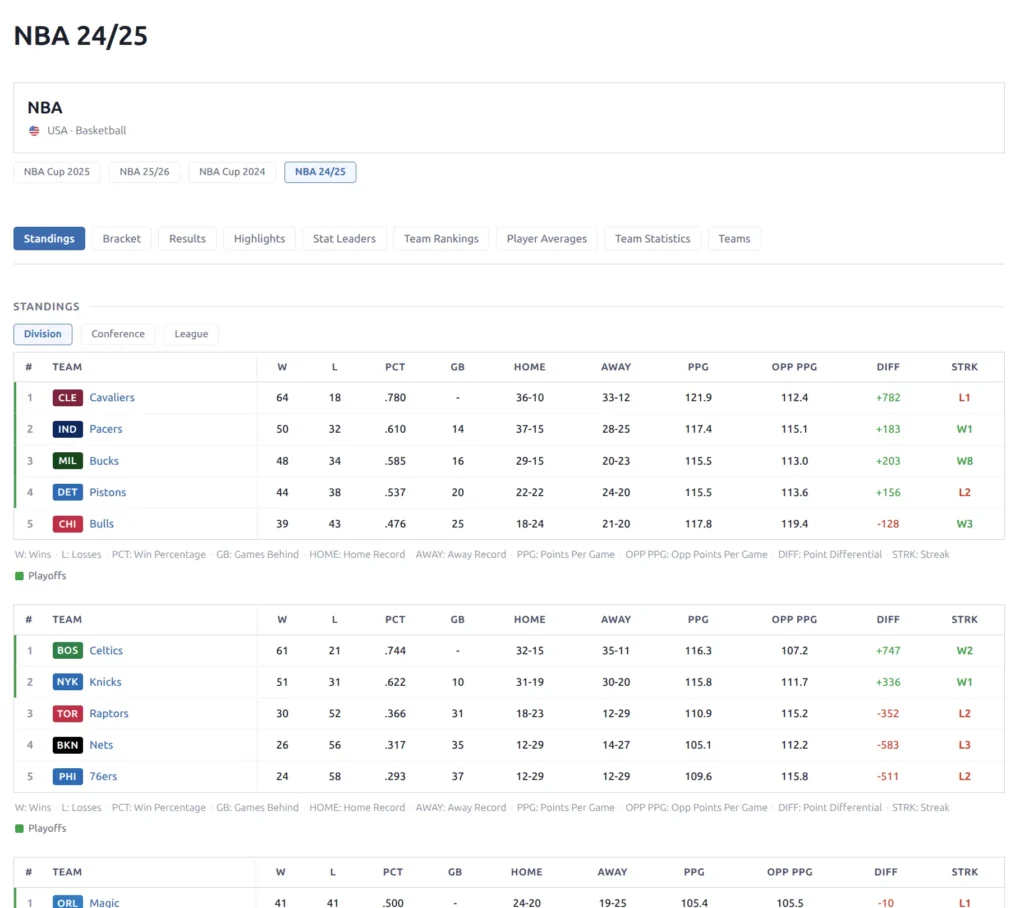Click the MIL team badge

tap(67, 461)
